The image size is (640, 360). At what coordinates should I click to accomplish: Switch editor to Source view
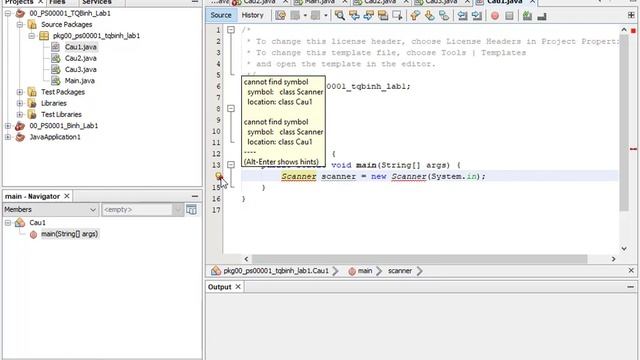point(221,15)
